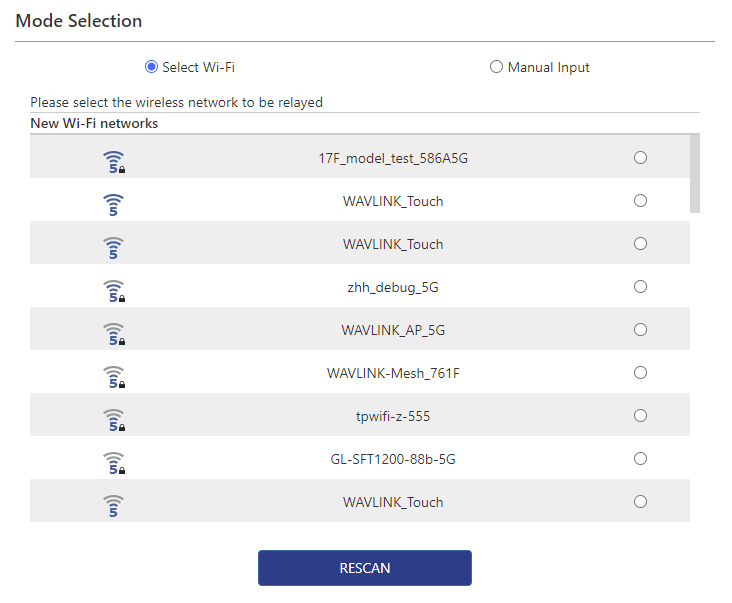Click the network list vertical scrollbar thumb
This screenshot has height=603, width=732.
tap(695, 174)
